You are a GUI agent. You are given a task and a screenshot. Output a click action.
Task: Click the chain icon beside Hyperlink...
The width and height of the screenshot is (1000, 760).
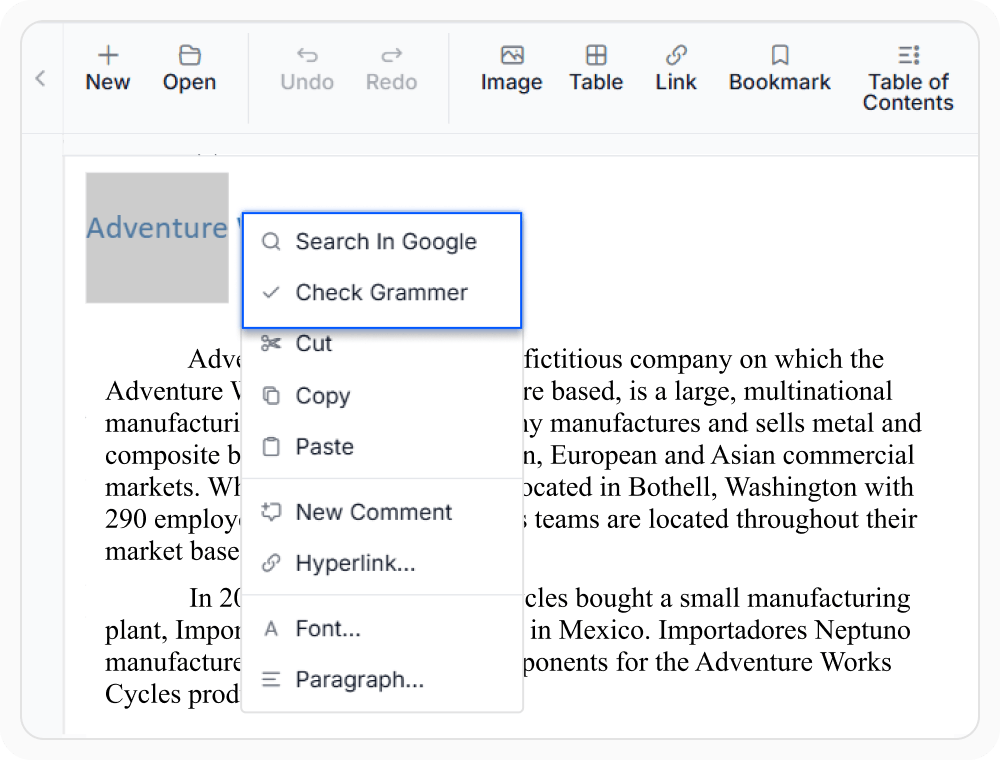(271, 564)
